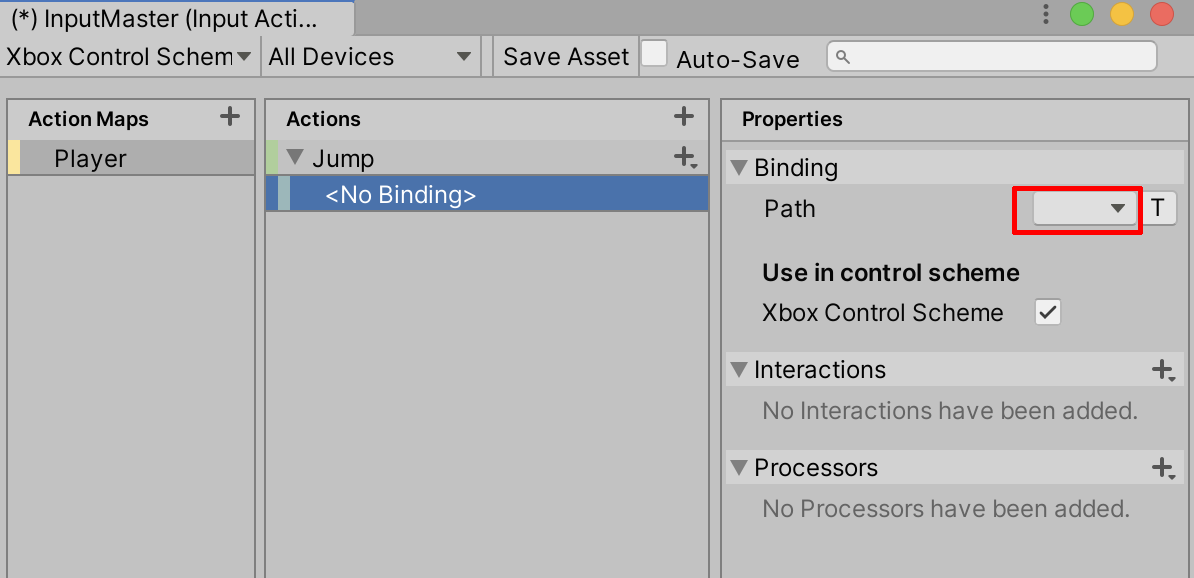The image size is (1194, 578).
Task: Open the binding Path dropdown
Action: pyautogui.click(x=1084, y=209)
